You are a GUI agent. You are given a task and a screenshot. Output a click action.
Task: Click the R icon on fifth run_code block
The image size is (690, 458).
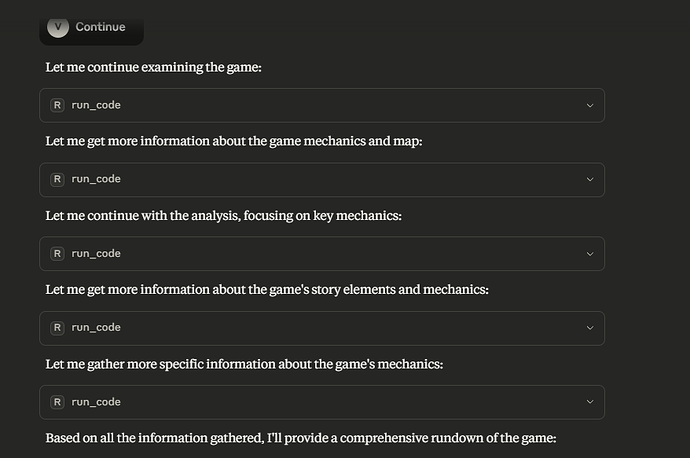pyautogui.click(x=57, y=402)
